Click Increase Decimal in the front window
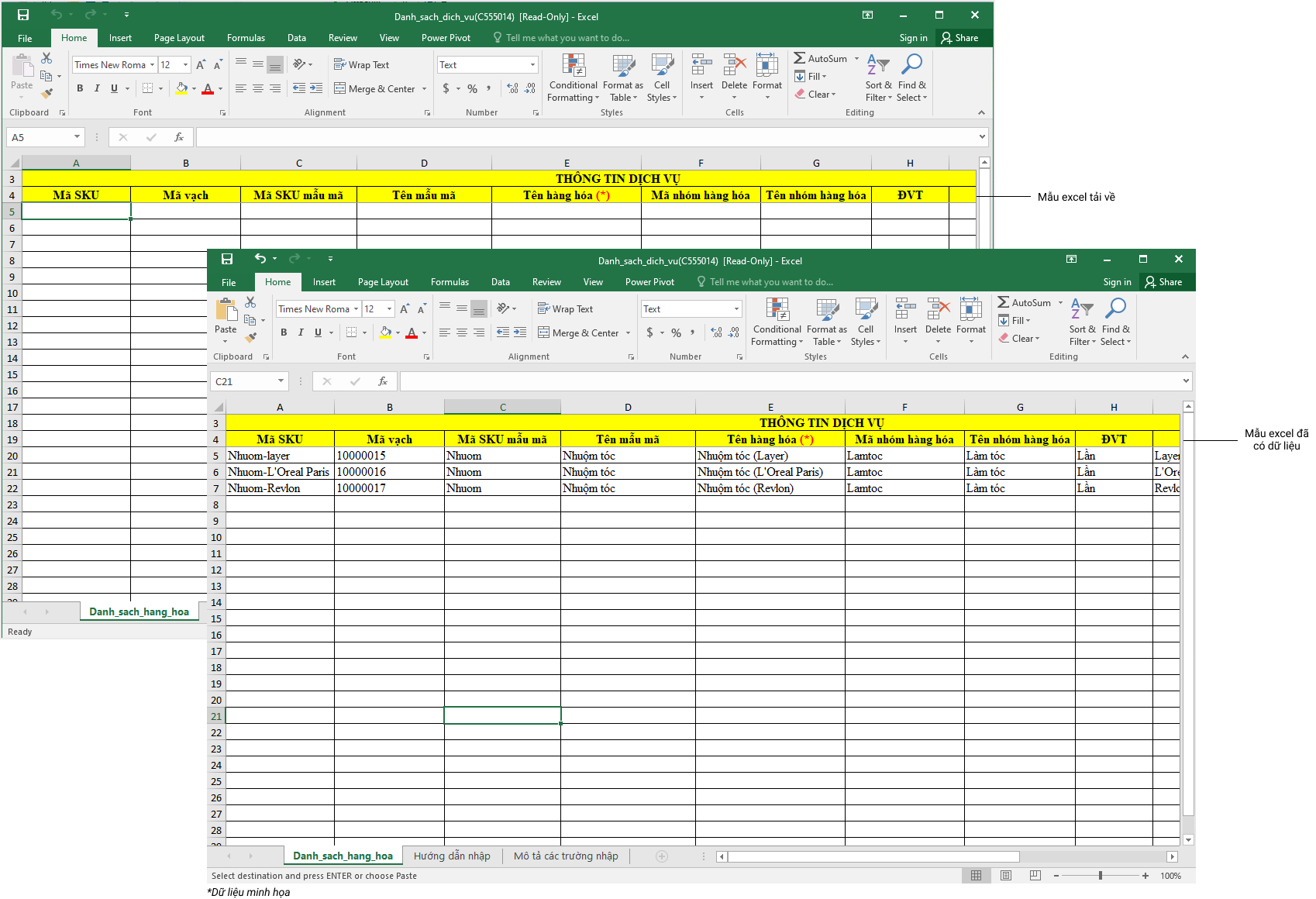The image size is (1316, 899). (717, 332)
